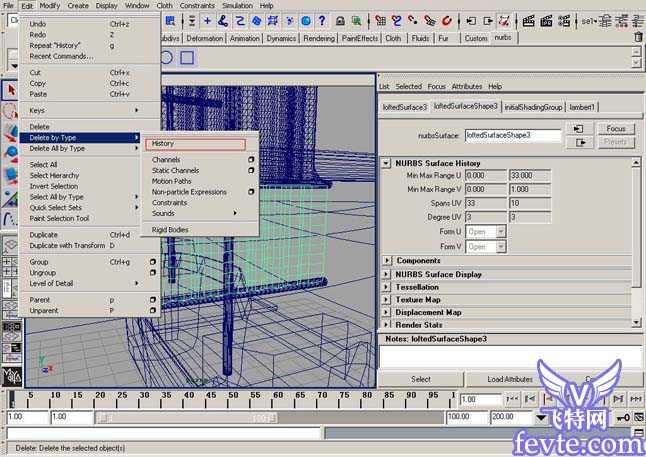Click the Maya logo icon
The width and height of the screenshot is (646, 457).
point(11,376)
